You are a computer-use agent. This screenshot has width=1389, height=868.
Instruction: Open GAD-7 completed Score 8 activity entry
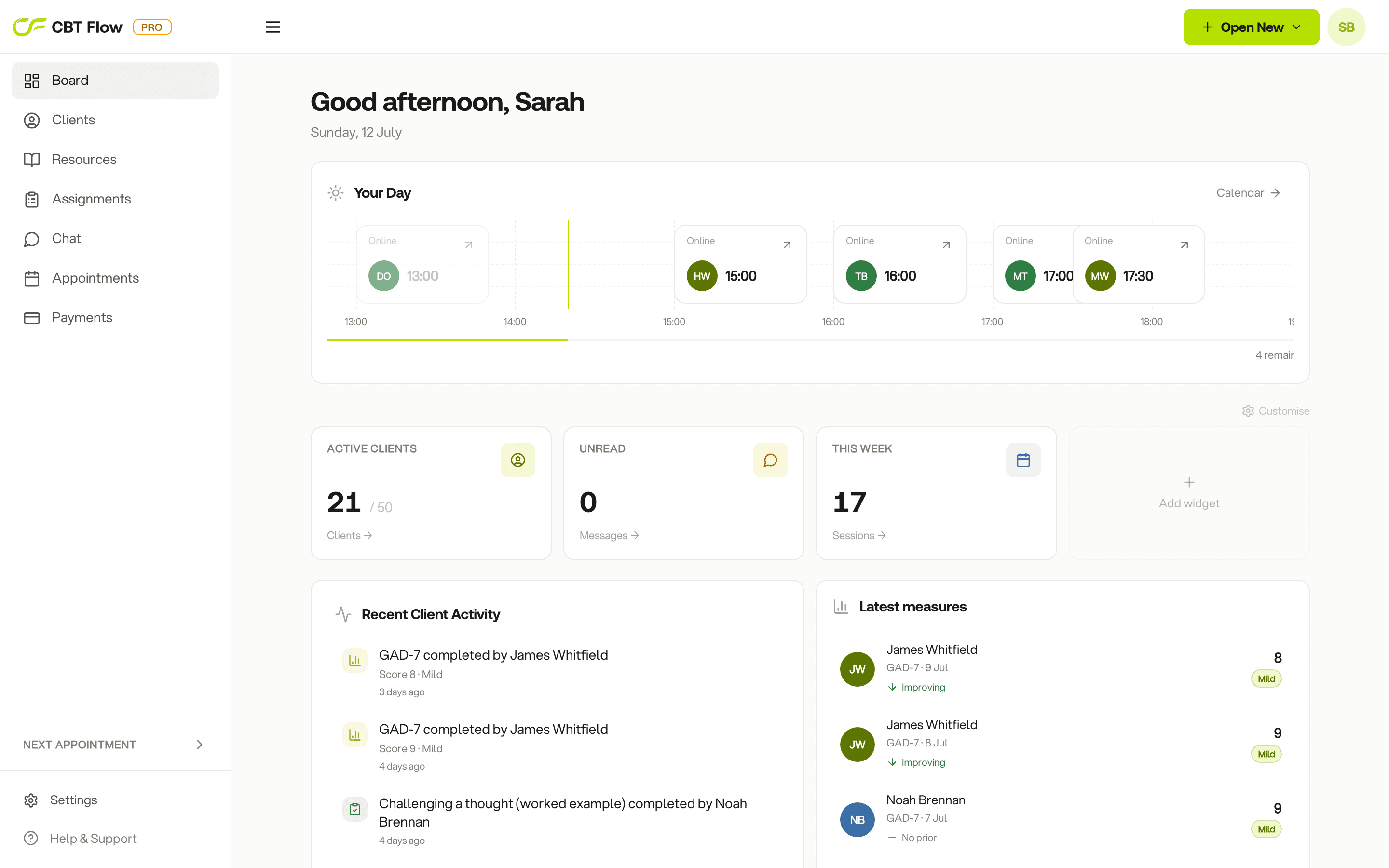tap(557, 673)
